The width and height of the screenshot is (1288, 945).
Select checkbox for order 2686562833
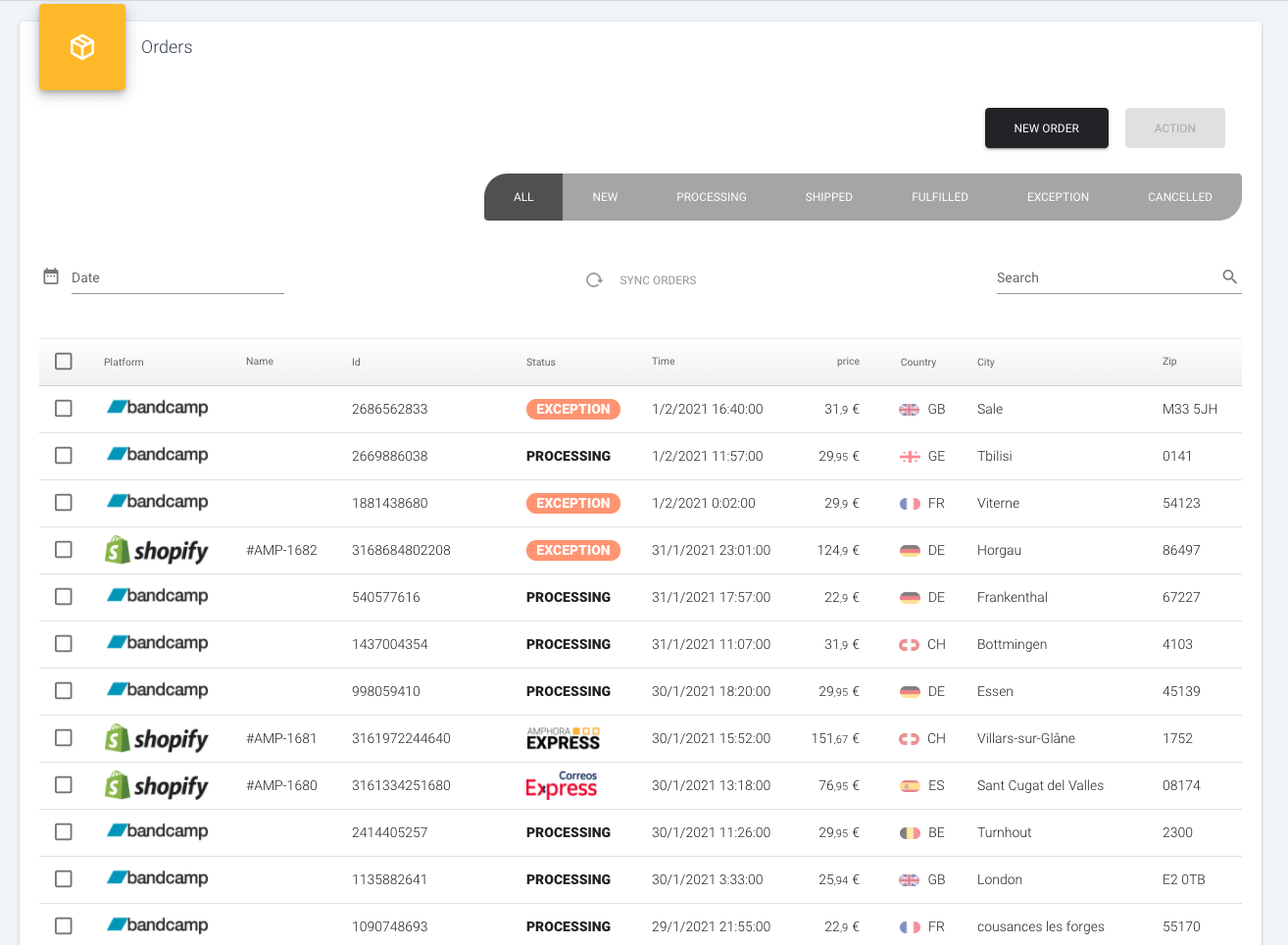coord(64,409)
